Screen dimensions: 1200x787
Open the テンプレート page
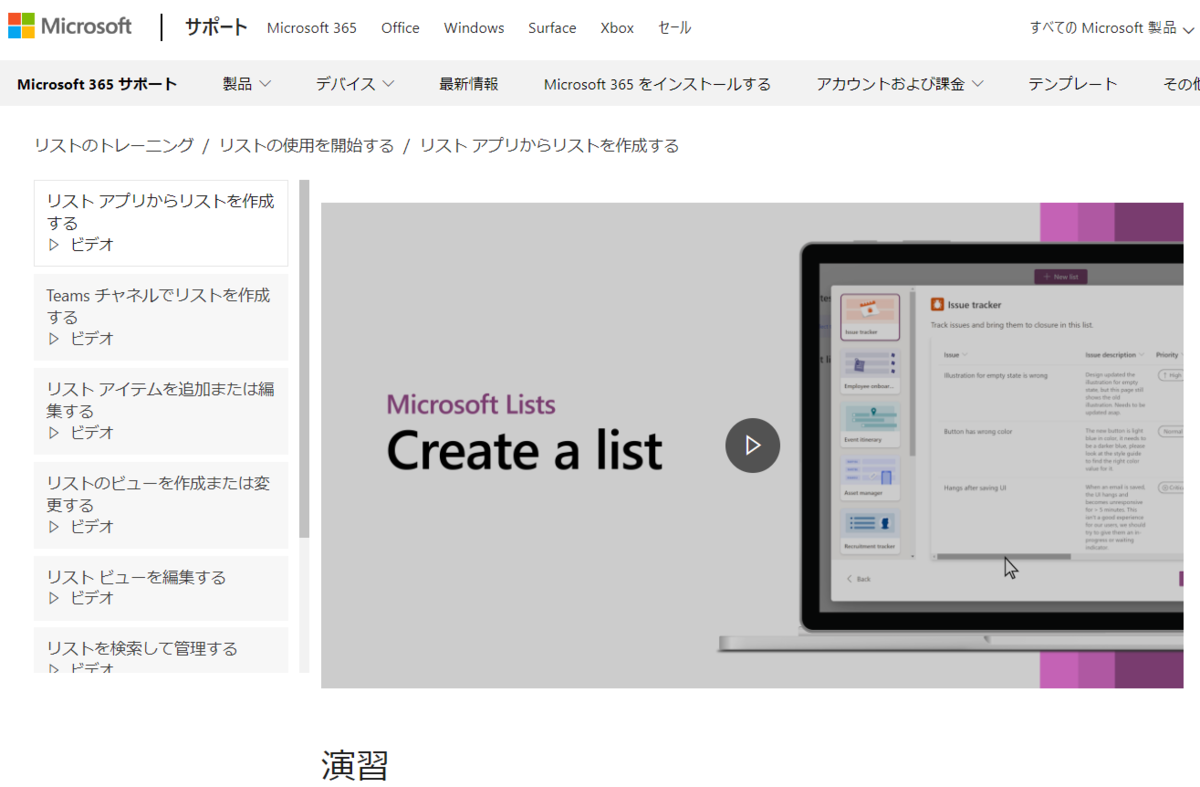click(x=1072, y=84)
